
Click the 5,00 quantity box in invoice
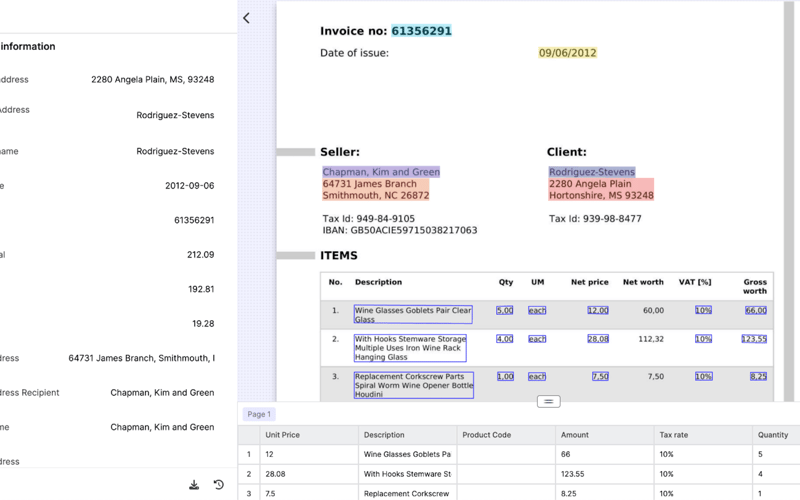505,310
